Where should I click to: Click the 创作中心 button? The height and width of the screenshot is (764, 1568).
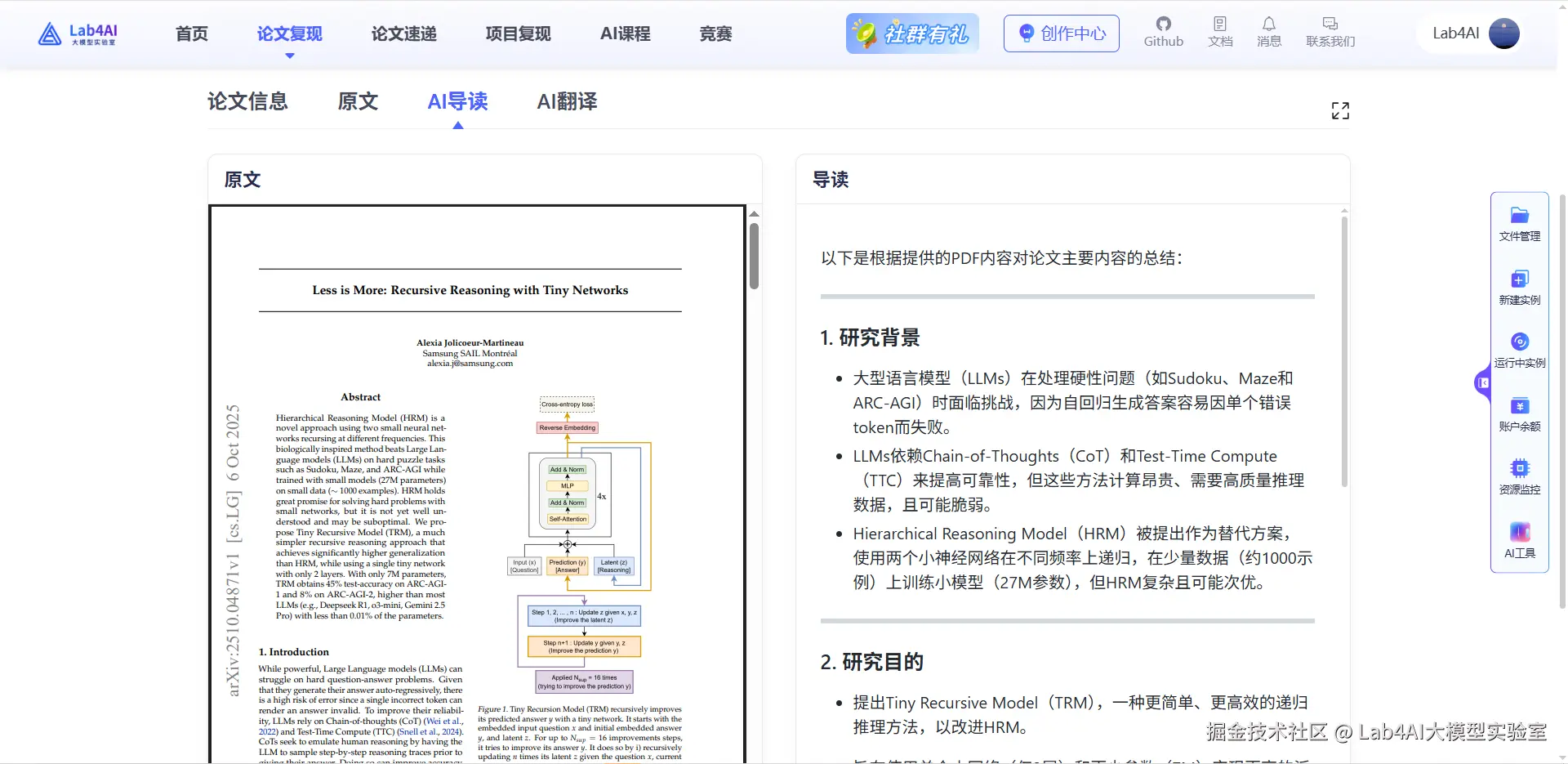tap(1061, 34)
